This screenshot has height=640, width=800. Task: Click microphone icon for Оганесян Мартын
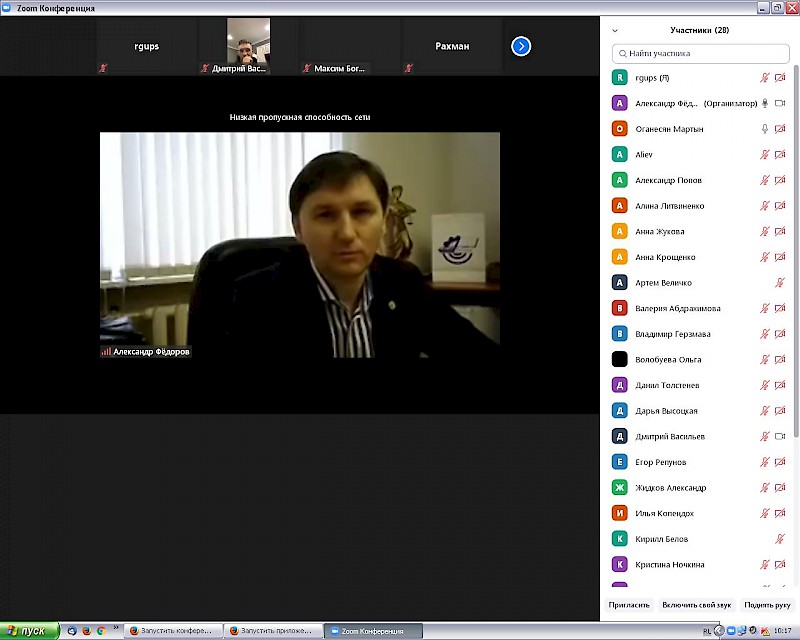765,129
